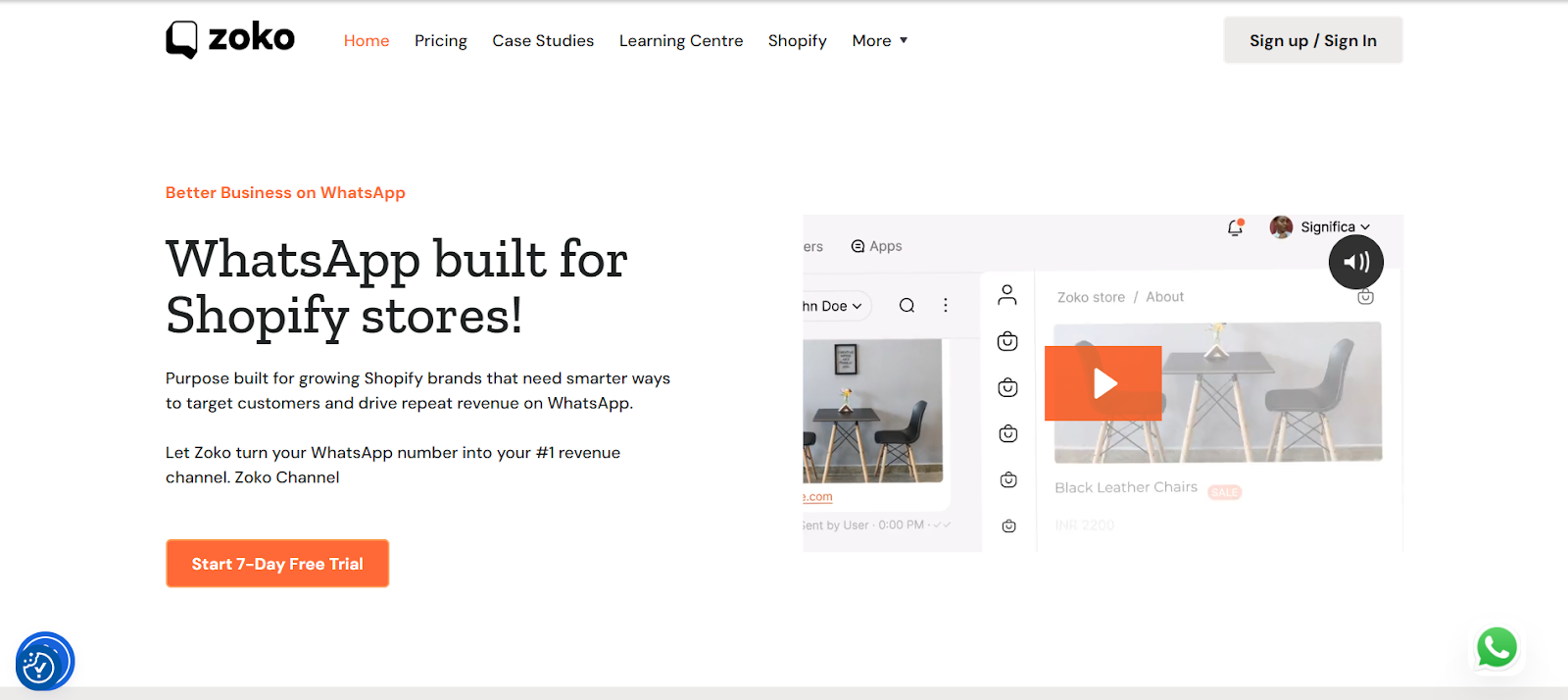Expand the Significa account dropdown
Viewport: 1568px width, 700px height.
click(1335, 226)
